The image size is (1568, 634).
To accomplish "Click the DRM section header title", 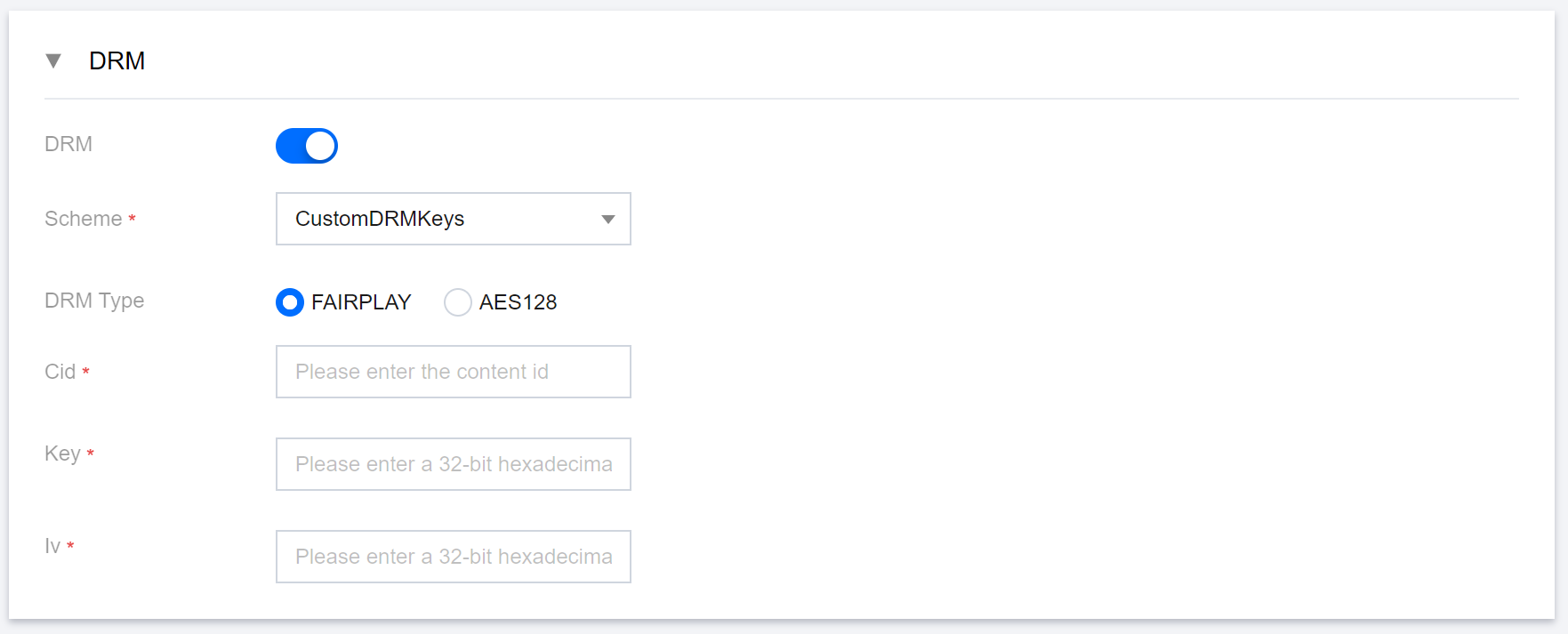I will point(117,60).
